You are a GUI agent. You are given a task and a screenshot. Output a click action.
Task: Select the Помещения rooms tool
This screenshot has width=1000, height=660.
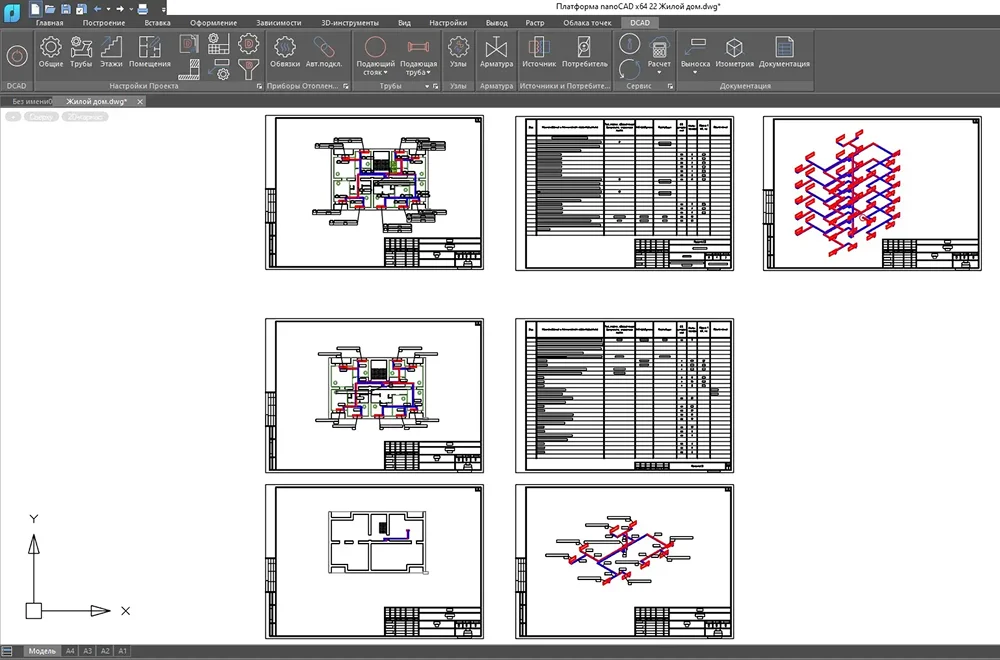coord(150,51)
